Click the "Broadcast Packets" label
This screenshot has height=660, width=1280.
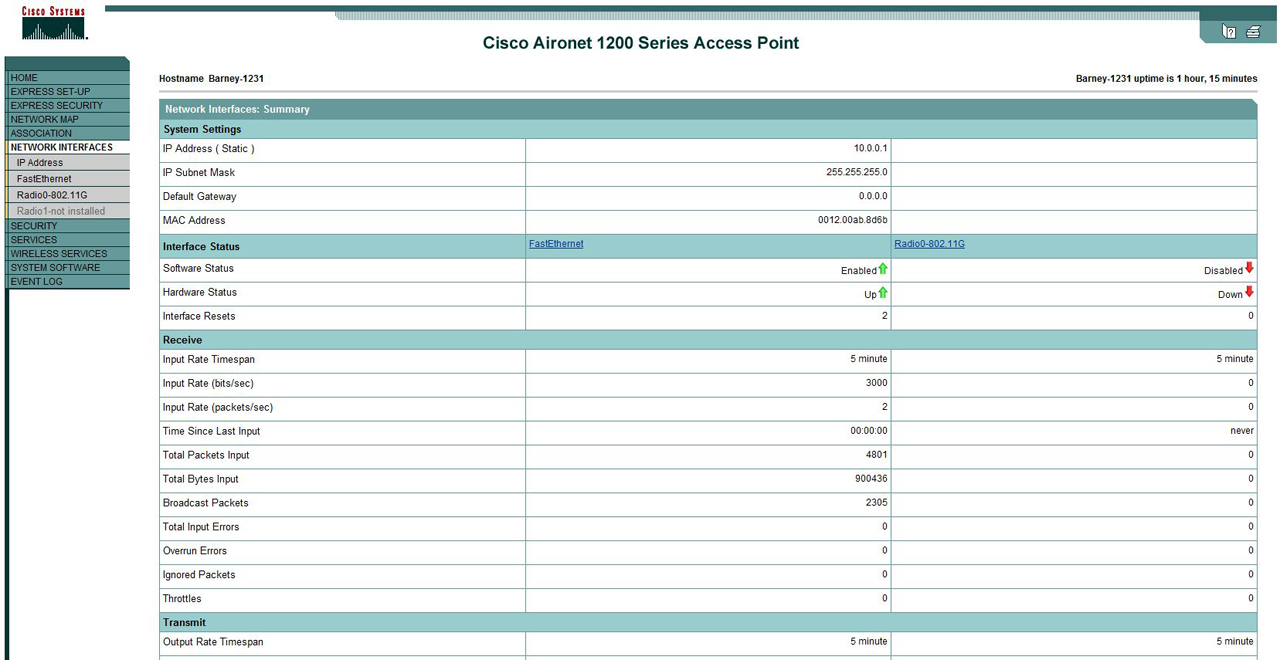(206, 503)
